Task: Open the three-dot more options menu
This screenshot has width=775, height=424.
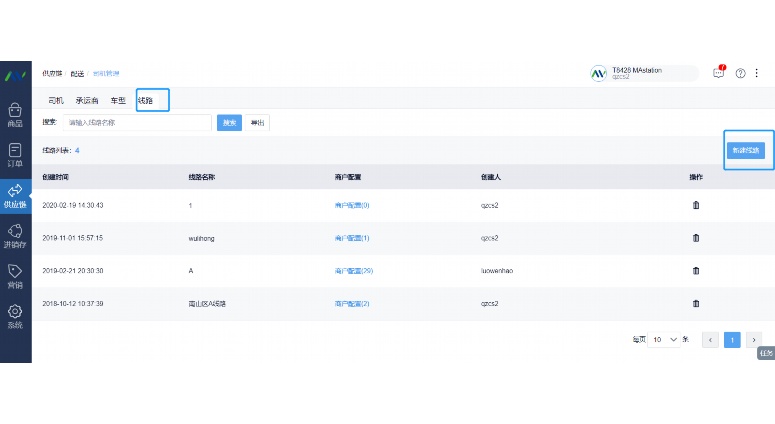Action: [x=756, y=73]
